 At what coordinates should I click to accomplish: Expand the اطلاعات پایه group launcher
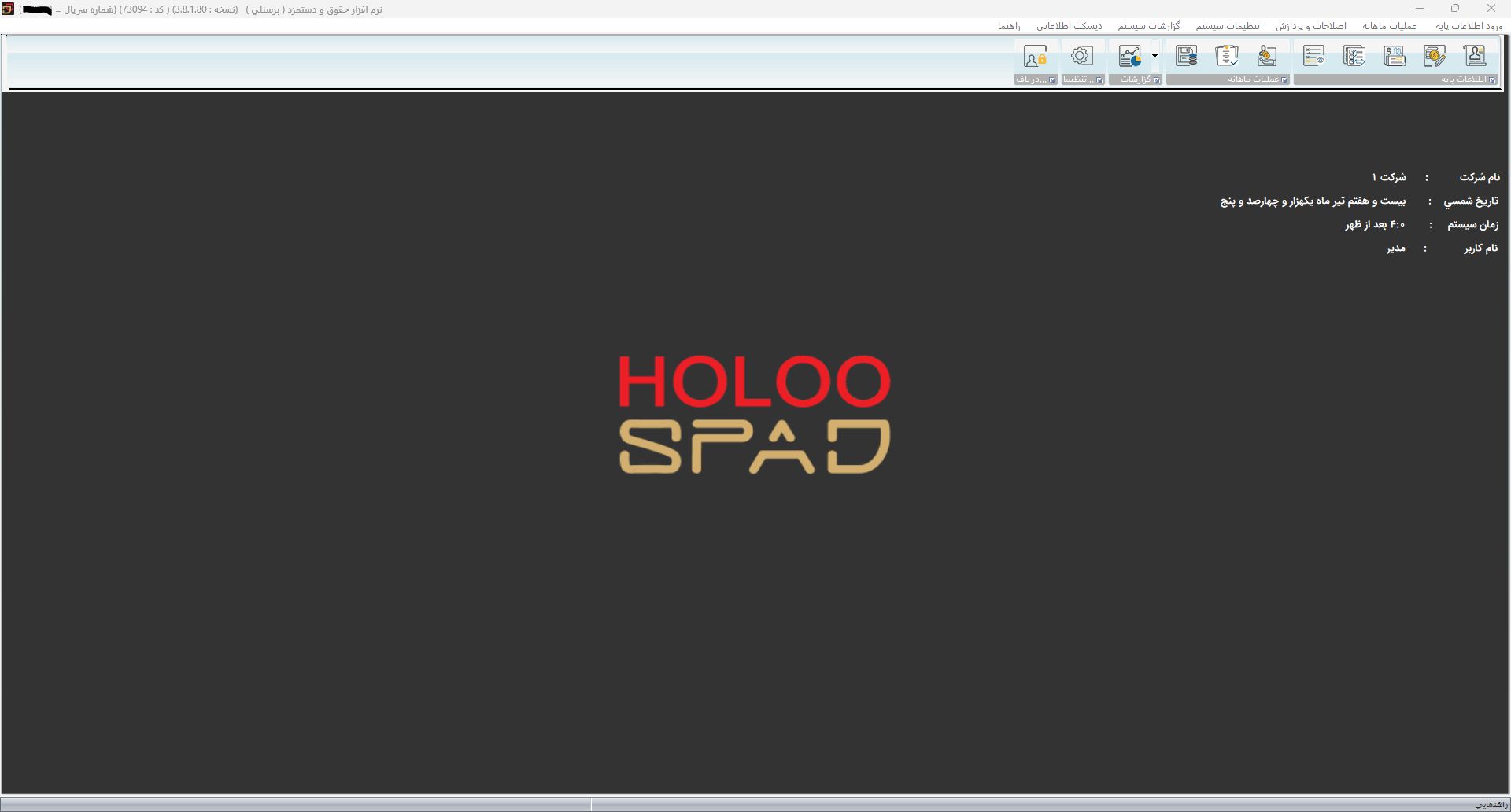tap(1492, 80)
